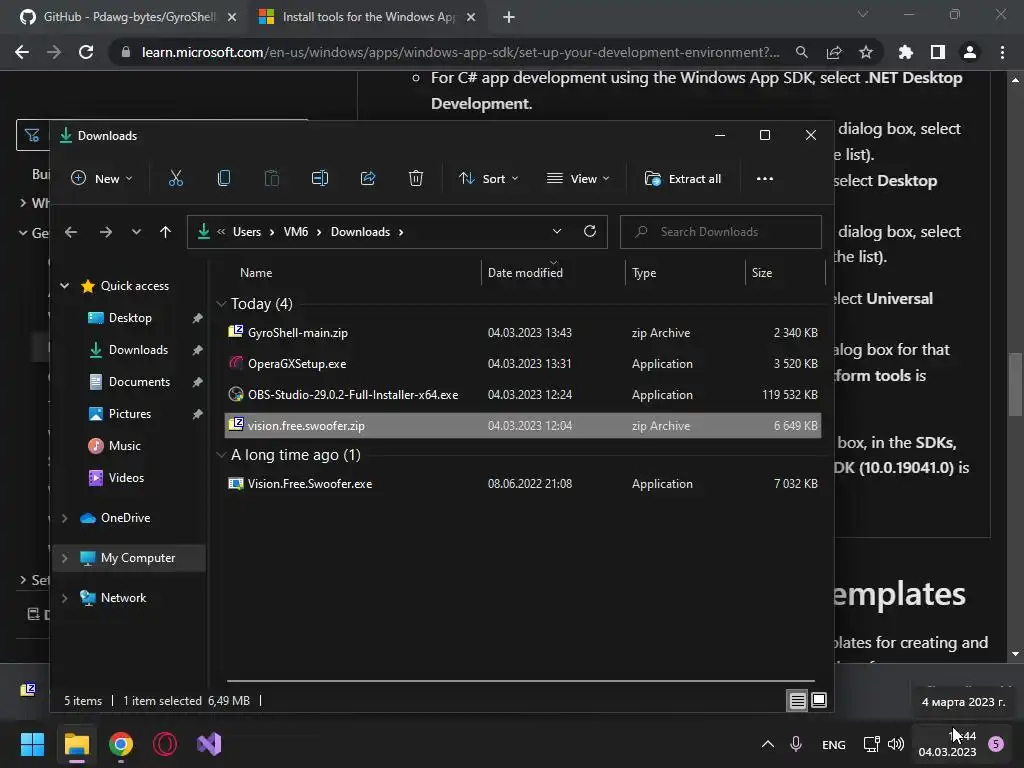
Task: Click the Cut scissors icon in Explorer toolbar
Action: click(x=176, y=178)
